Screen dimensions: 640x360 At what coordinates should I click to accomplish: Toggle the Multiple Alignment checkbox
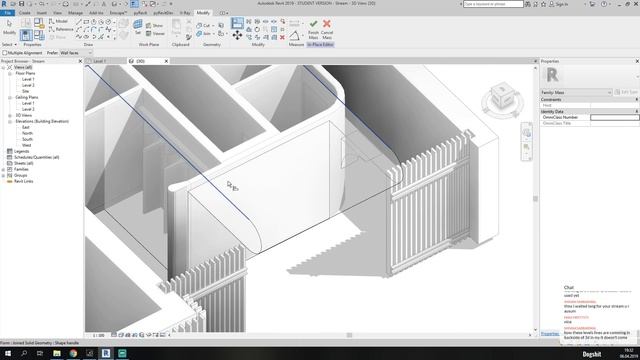(4, 53)
